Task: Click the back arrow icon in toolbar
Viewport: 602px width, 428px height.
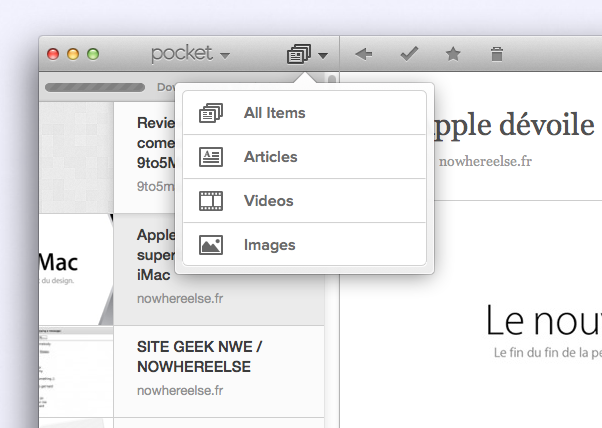Action: click(x=364, y=54)
